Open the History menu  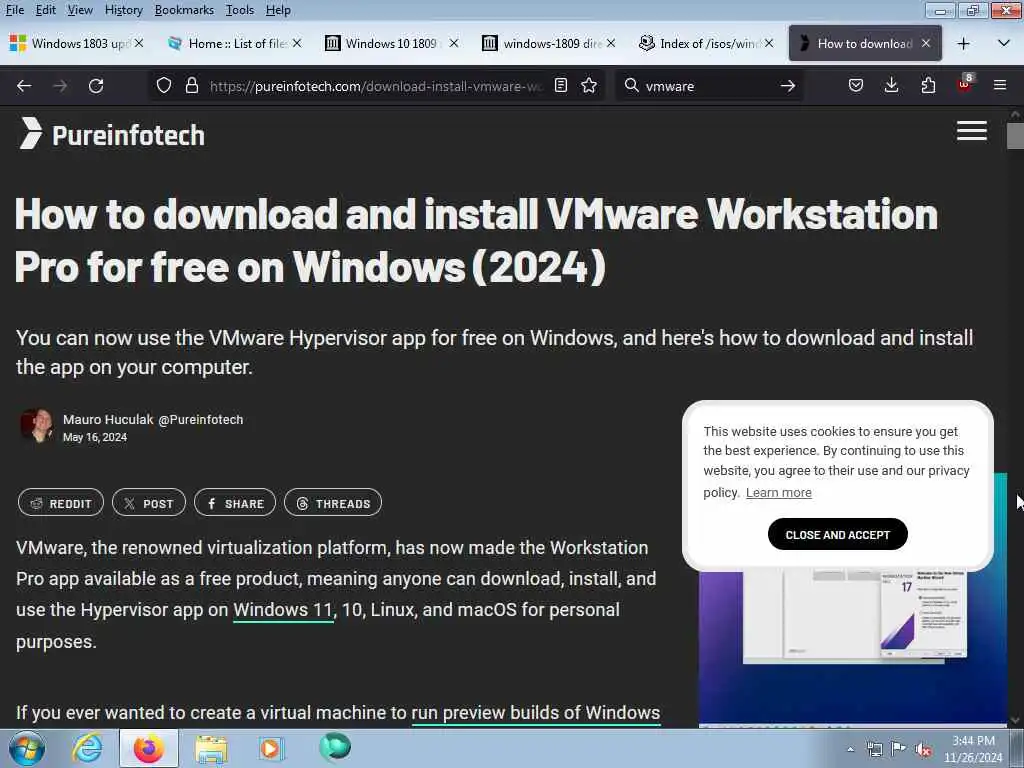tap(123, 10)
